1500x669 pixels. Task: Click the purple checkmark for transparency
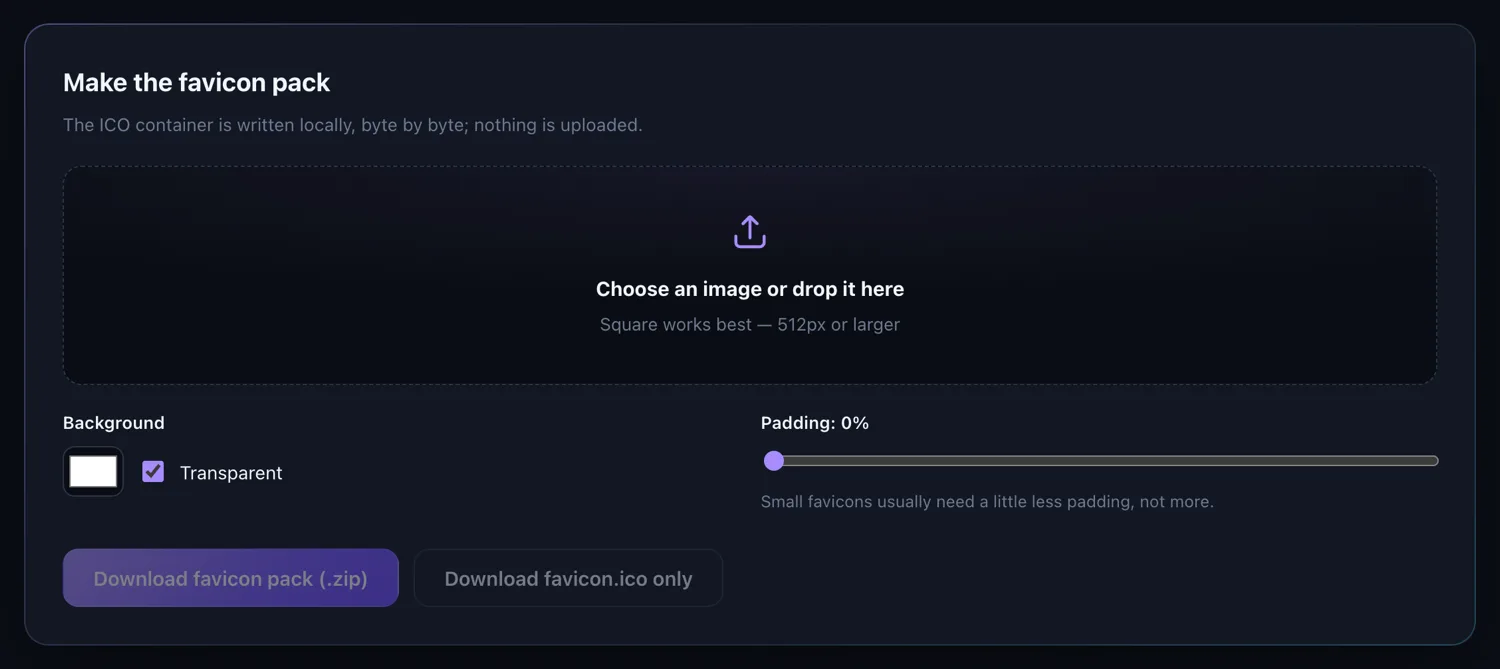[x=153, y=472]
